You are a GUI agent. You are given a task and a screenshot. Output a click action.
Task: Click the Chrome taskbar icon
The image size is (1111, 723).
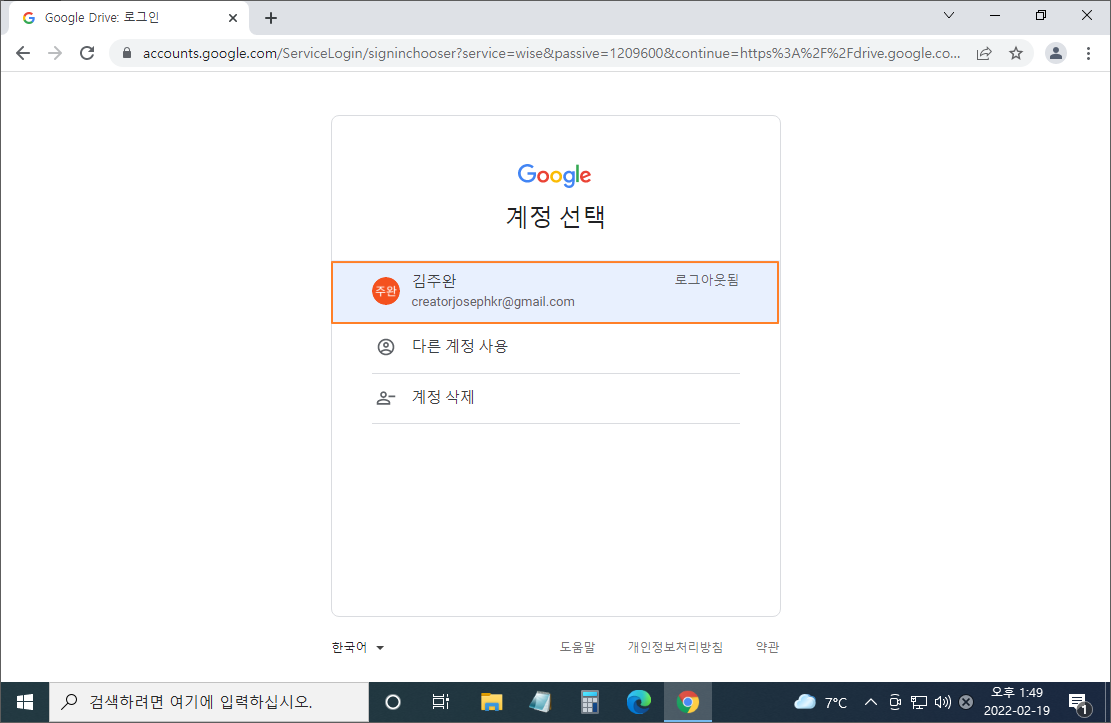pyautogui.click(x=687, y=702)
